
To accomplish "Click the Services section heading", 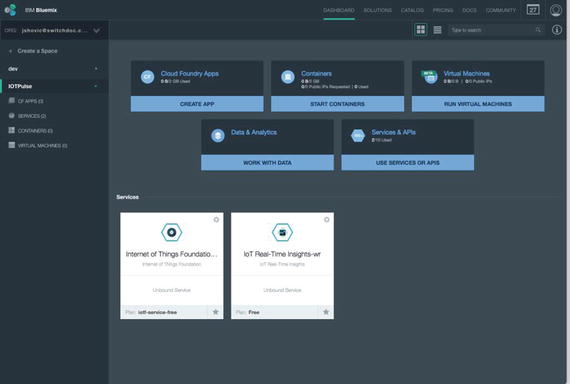I will tap(128, 197).
